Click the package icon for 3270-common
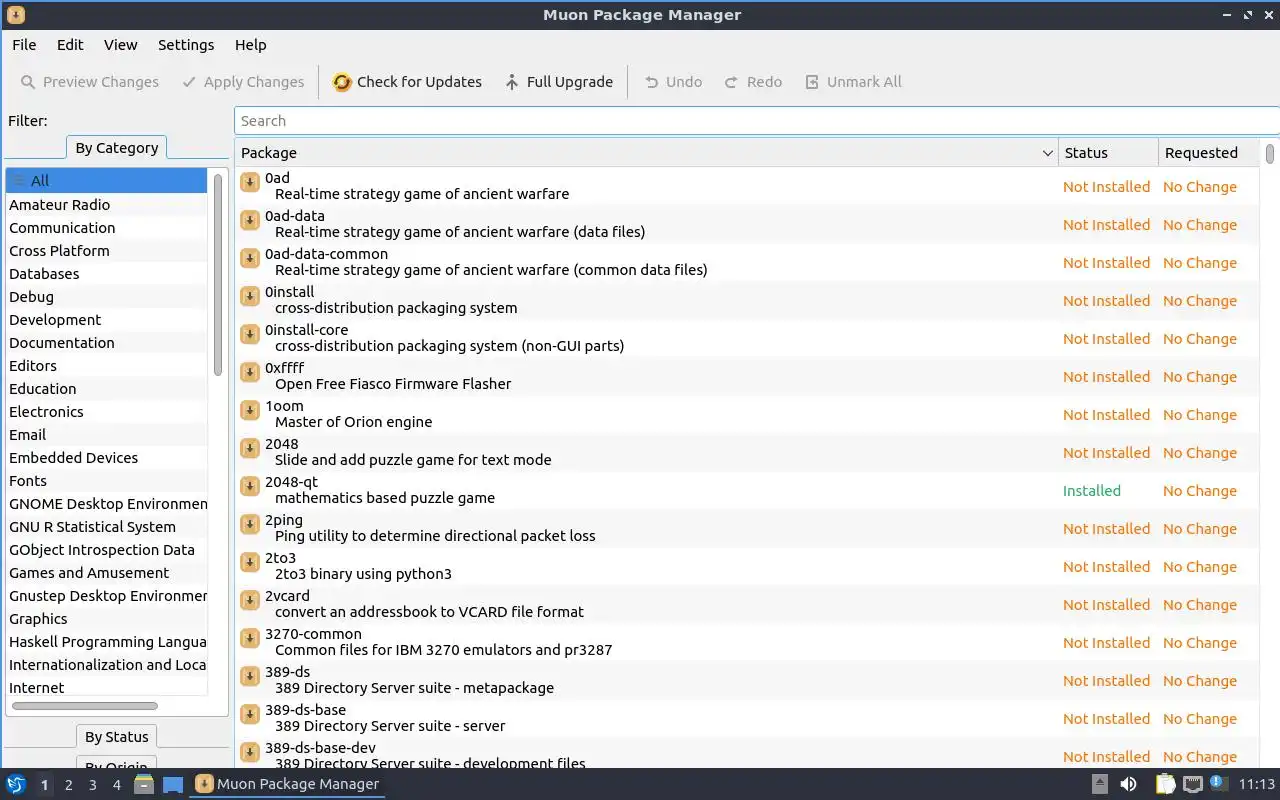The height and width of the screenshot is (800, 1280). (250, 638)
